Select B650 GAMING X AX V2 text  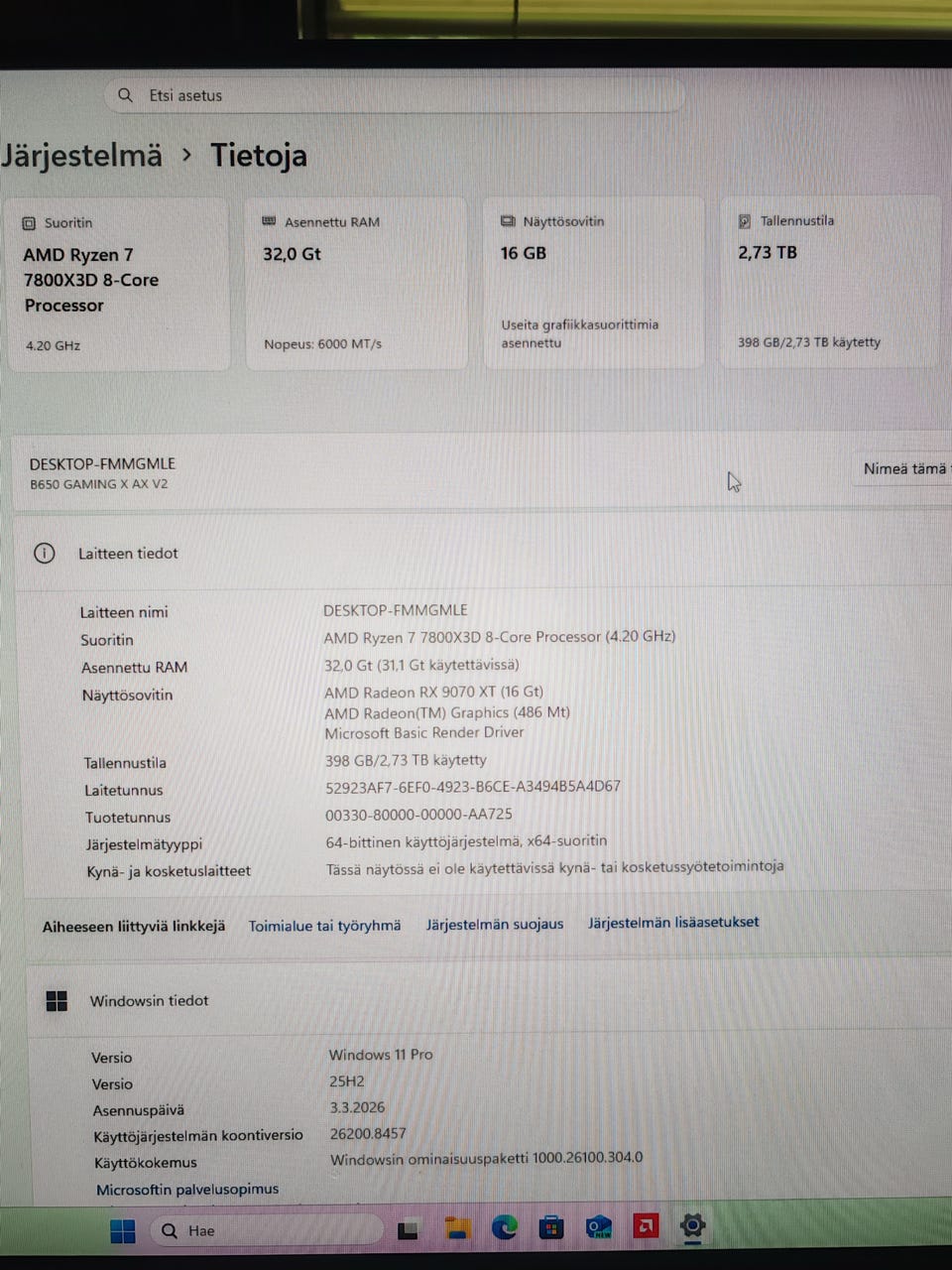click(98, 484)
